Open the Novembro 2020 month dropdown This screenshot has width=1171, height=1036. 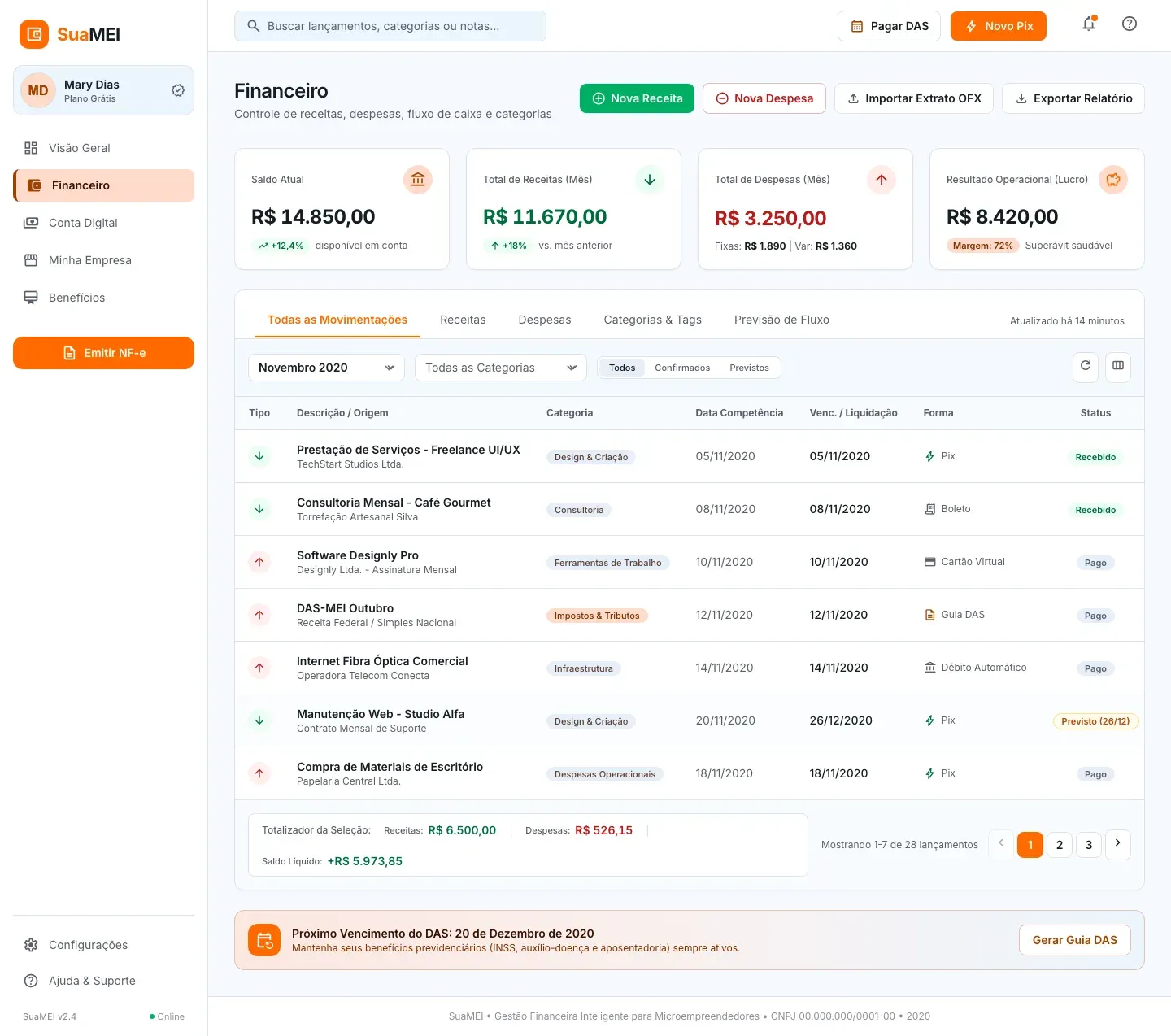pos(326,368)
